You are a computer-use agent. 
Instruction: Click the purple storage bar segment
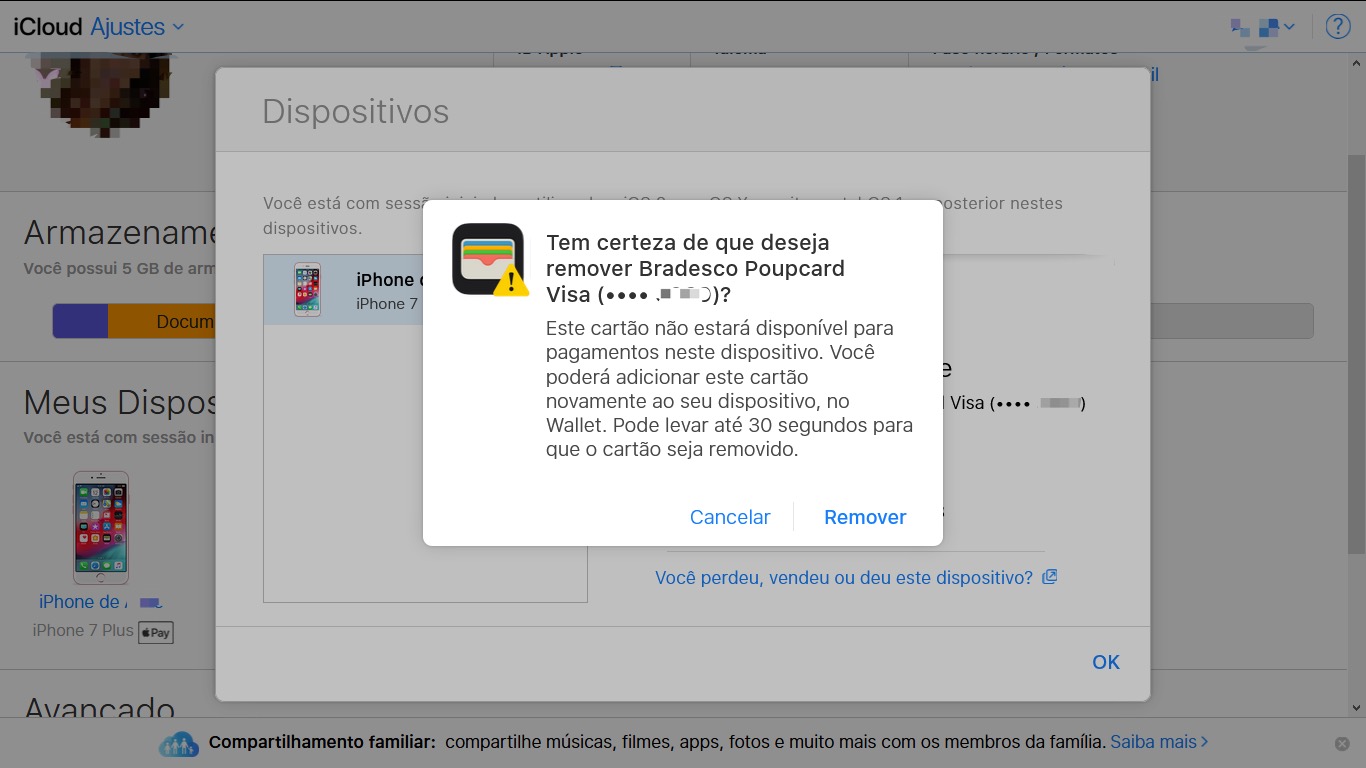tap(80, 322)
